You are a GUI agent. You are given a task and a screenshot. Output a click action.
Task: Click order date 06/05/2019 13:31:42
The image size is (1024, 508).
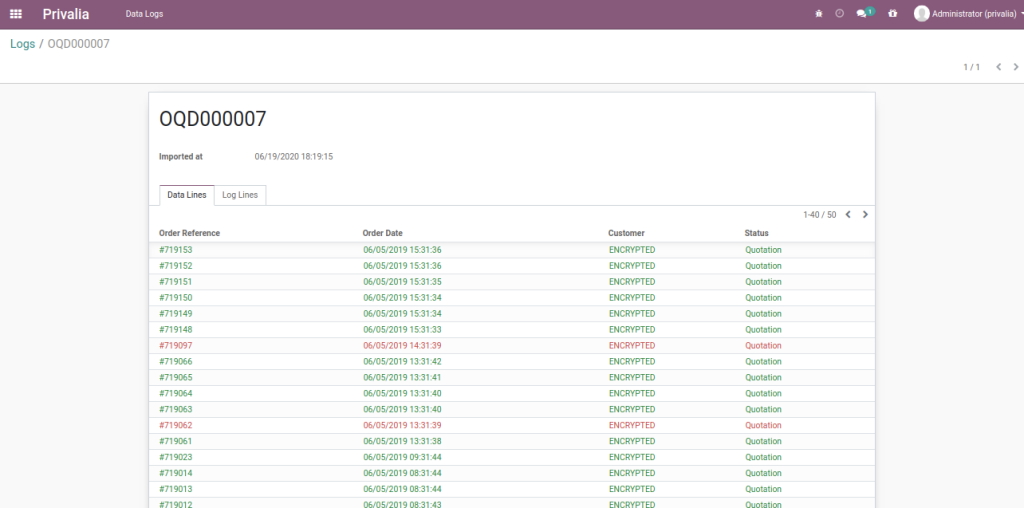tap(402, 362)
